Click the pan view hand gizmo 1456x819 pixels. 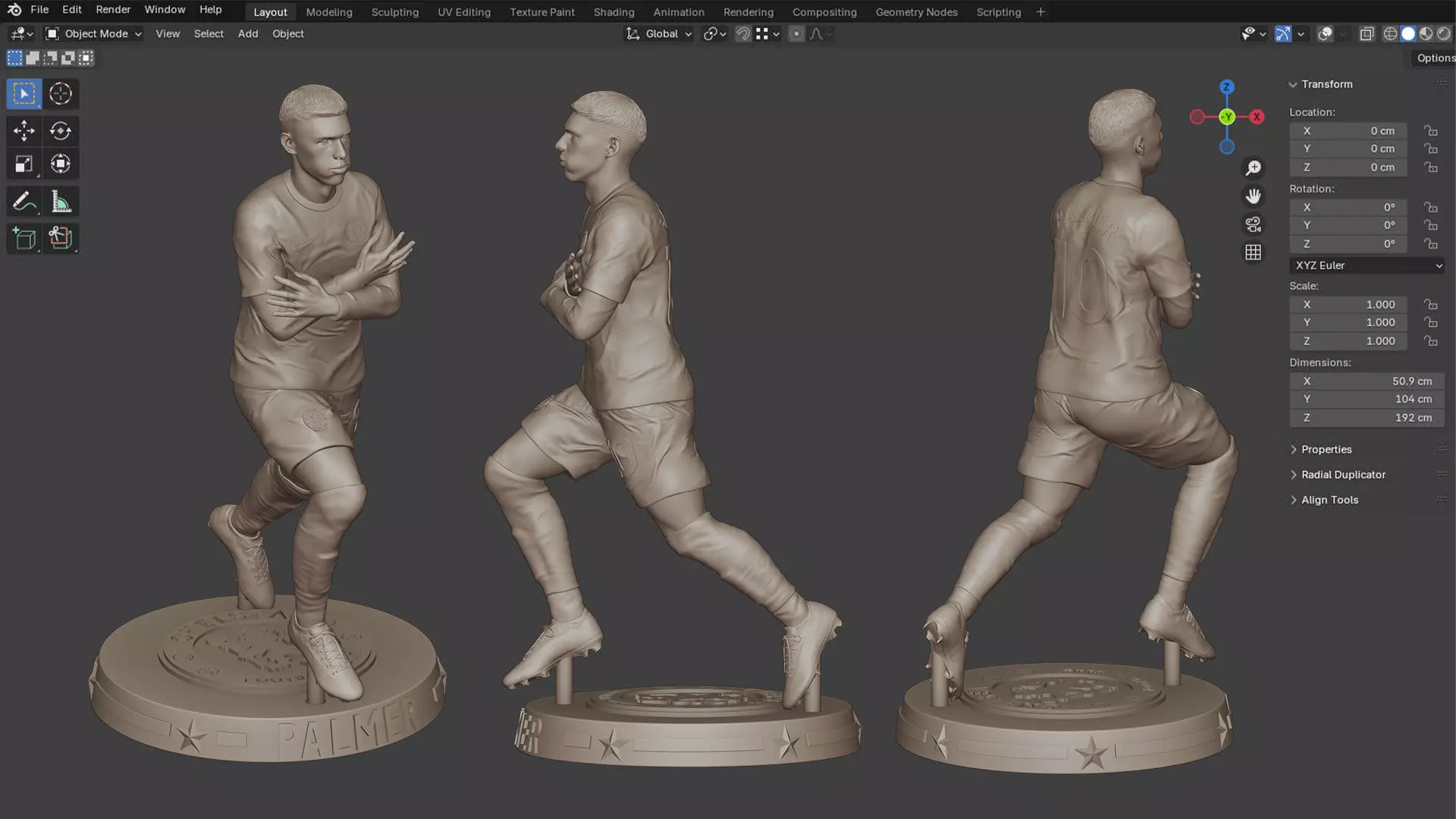(1254, 196)
